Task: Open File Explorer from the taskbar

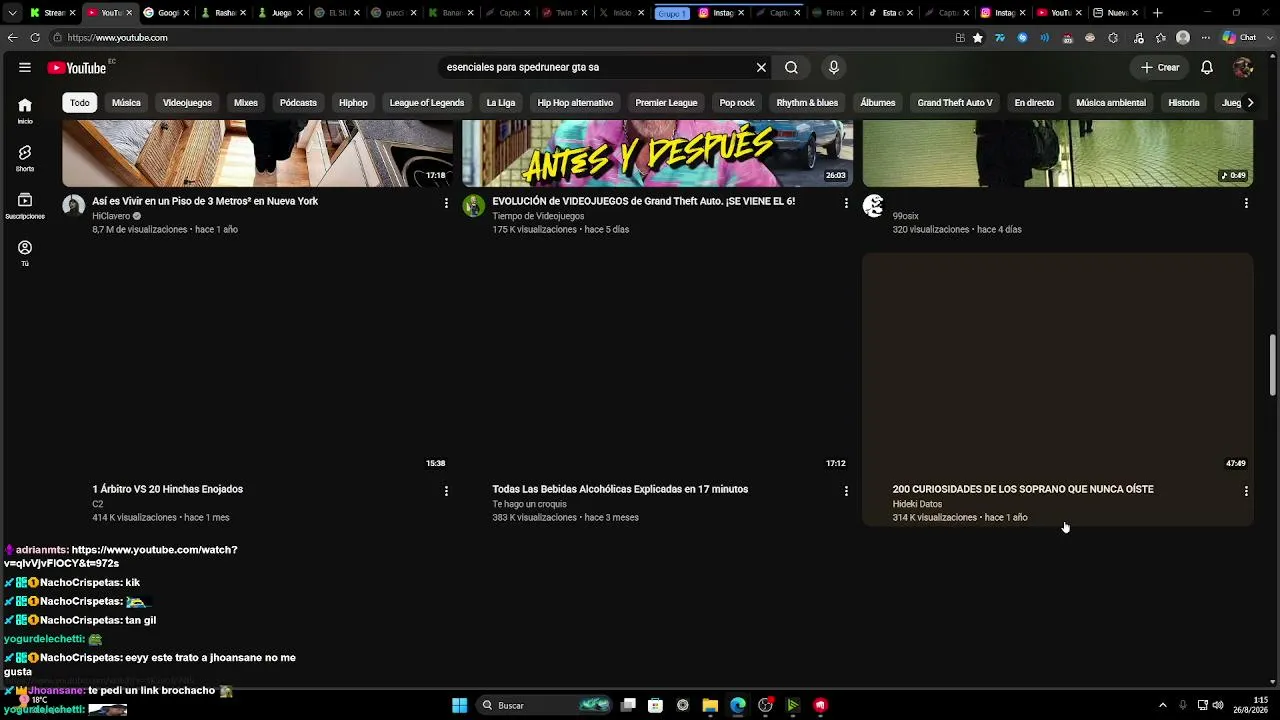Action: point(710,705)
